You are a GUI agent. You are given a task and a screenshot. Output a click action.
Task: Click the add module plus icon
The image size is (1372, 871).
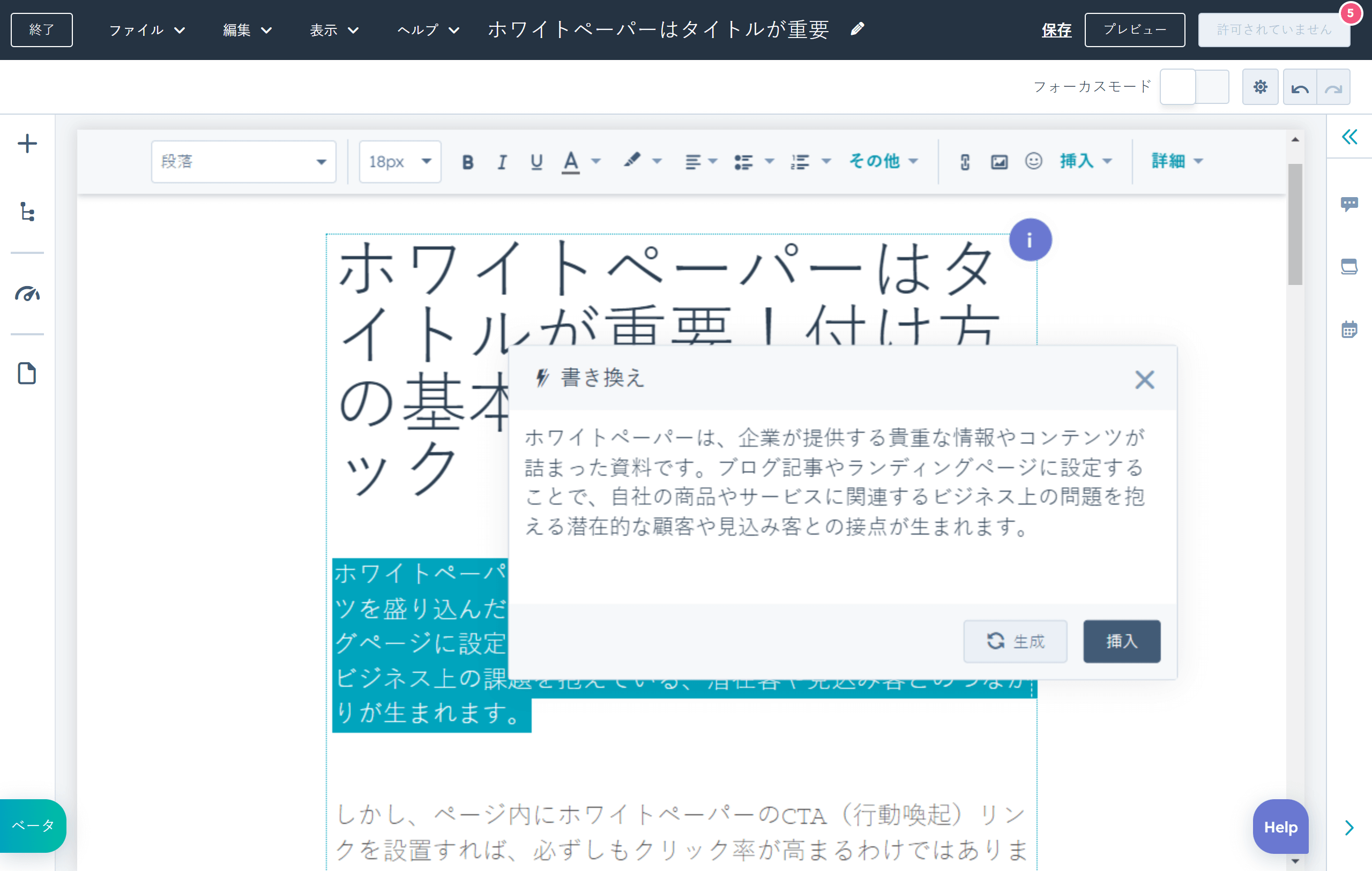[x=27, y=144]
